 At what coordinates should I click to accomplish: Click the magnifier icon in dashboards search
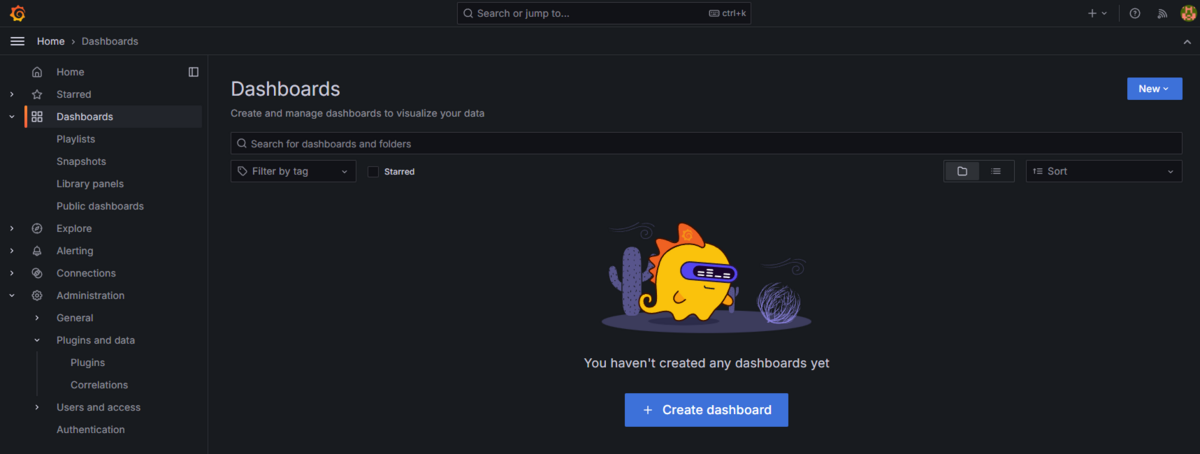pos(242,144)
